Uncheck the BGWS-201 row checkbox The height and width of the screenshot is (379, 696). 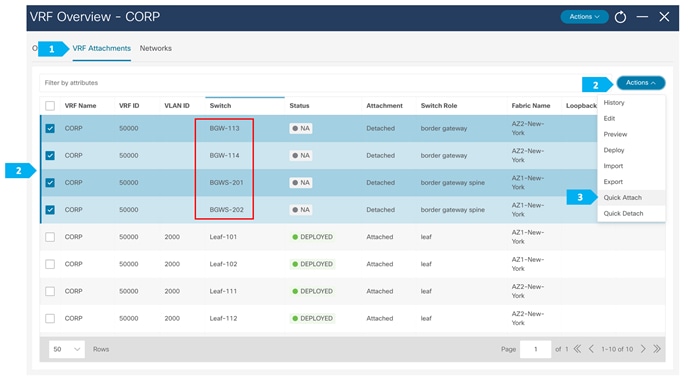50,182
